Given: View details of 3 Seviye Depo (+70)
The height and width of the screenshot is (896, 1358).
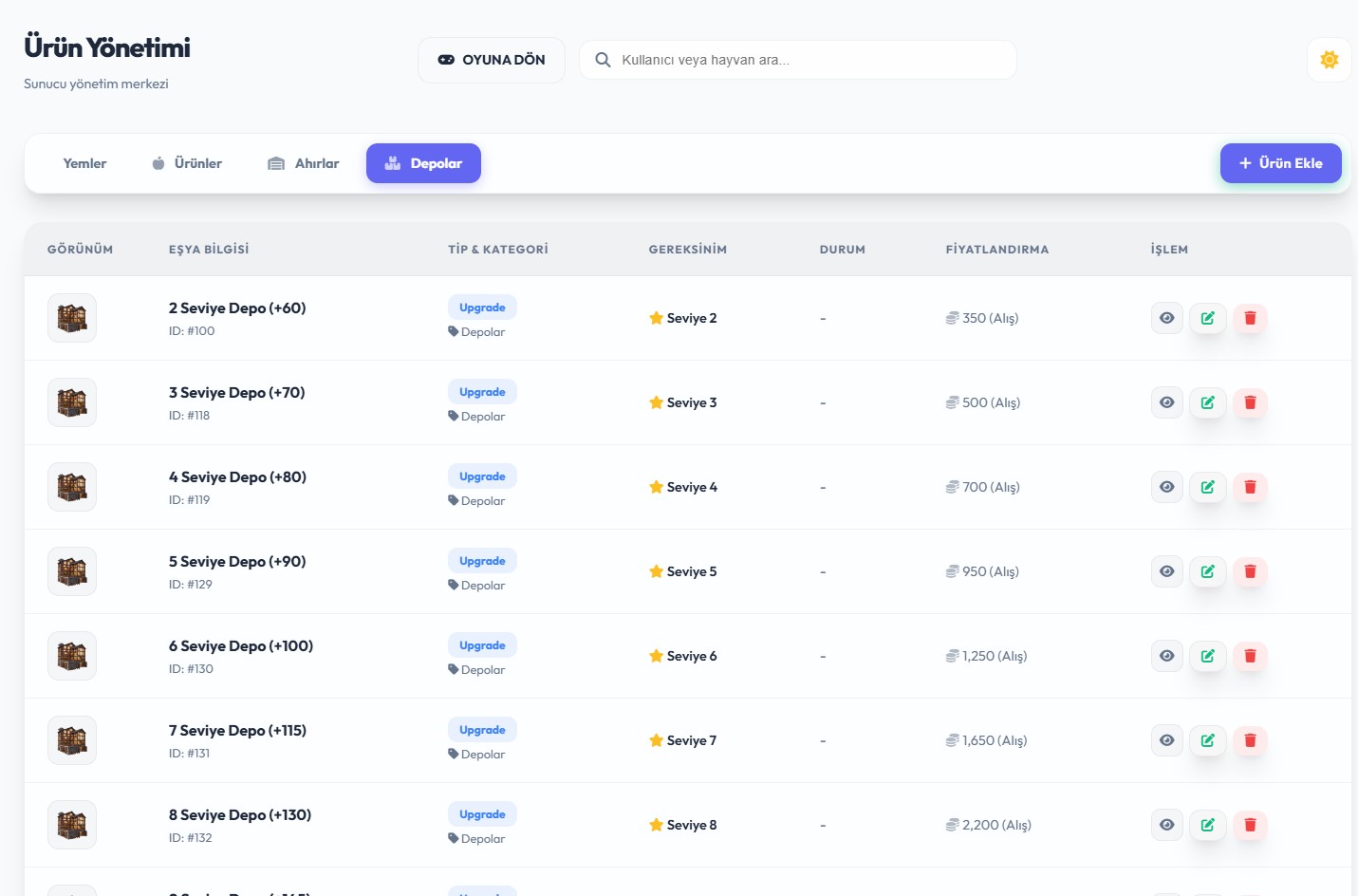Looking at the screenshot, I should [x=1167, y=402].
